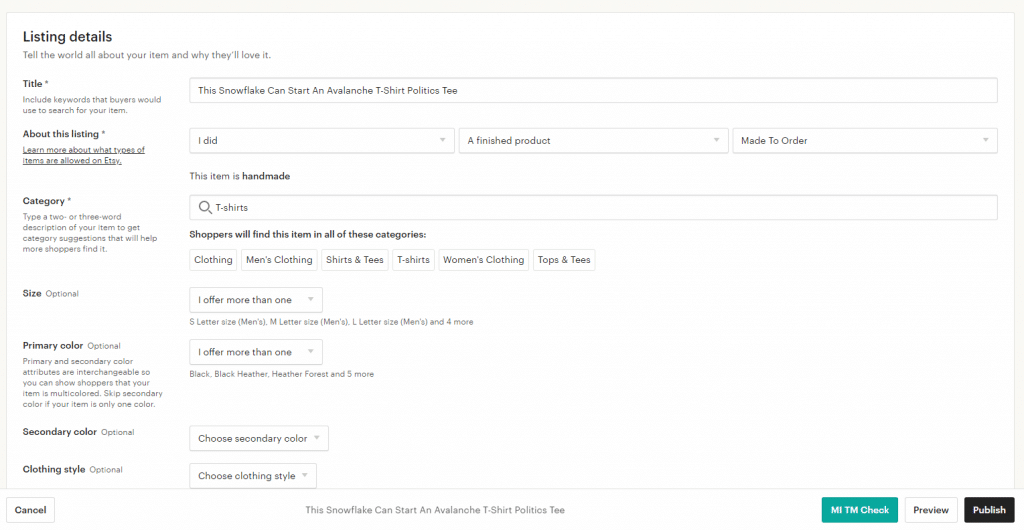Image resolution: width=1024 pixels, height=530 pixels.
Task: Focus the Category search field containing T-shirts
Action: point(594,208)
